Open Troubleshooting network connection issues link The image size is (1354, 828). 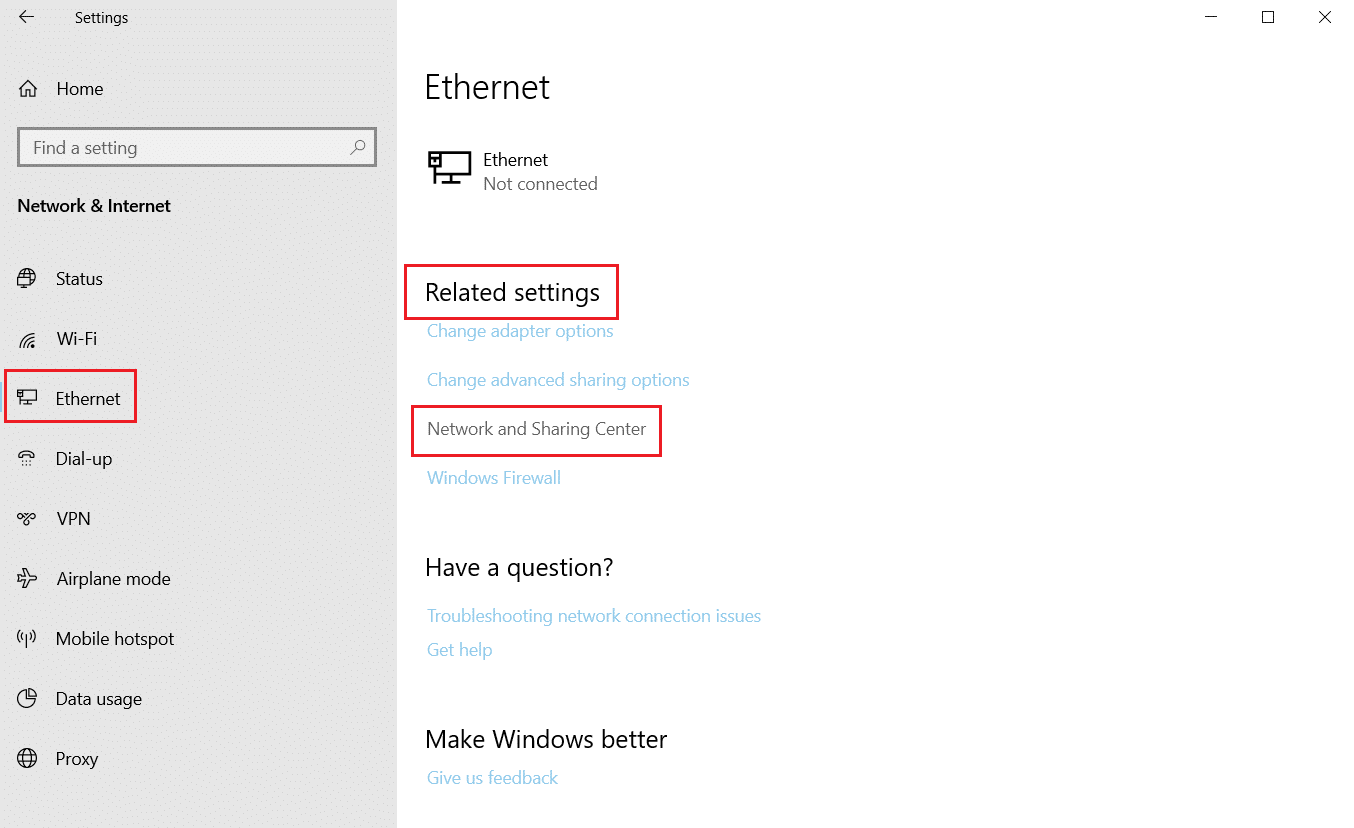[x=594, y=616]
